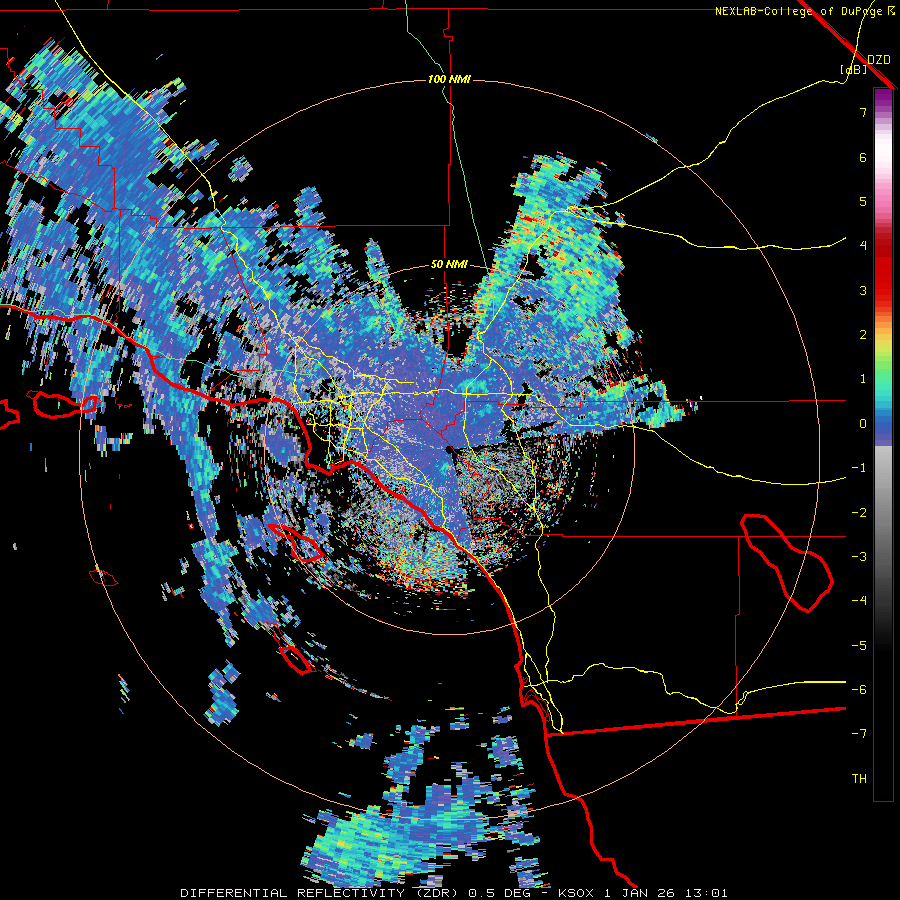Click the 3 value on color scale

[x=863, y=290]
